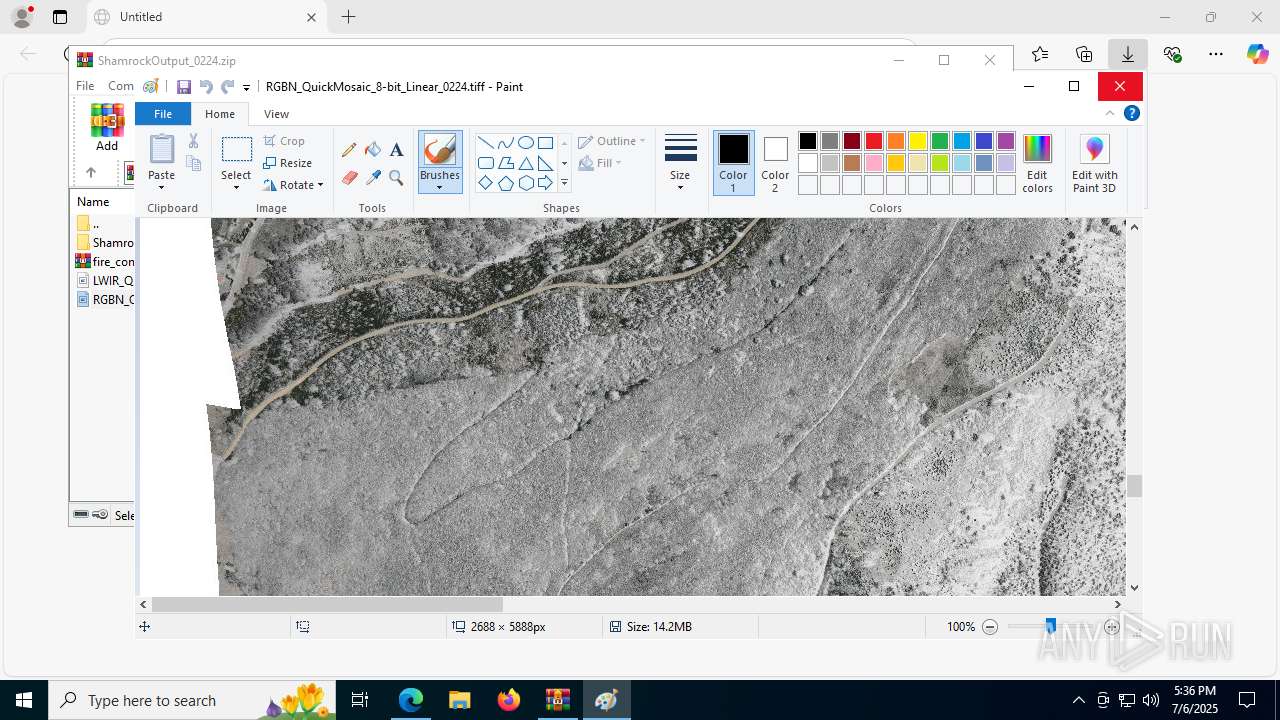Click the Crop button
Image resolution: width=1280 pixels, height=720 pixels.
coord(285,141)
